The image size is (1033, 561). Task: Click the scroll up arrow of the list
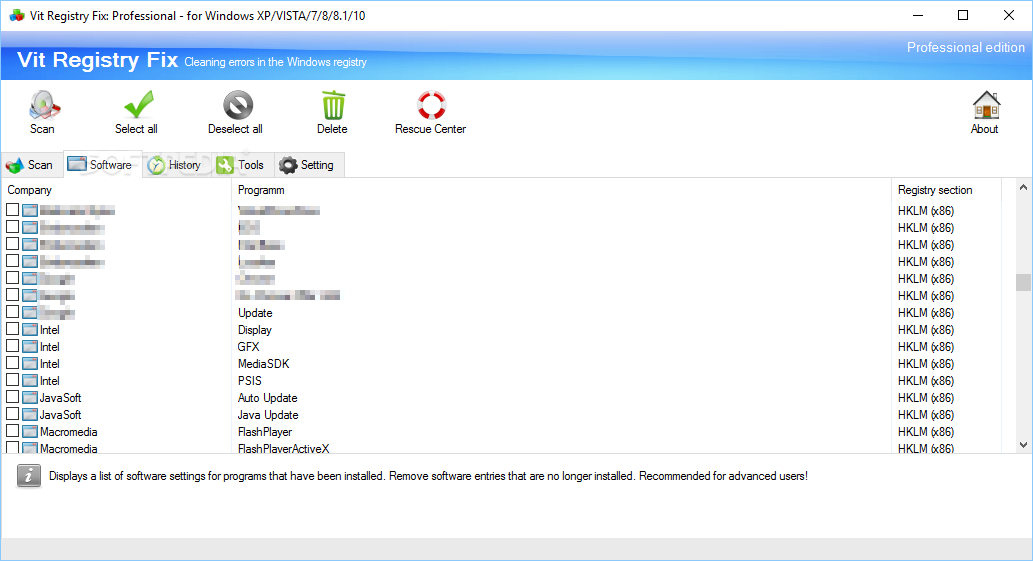click(x=1023, y=188)
